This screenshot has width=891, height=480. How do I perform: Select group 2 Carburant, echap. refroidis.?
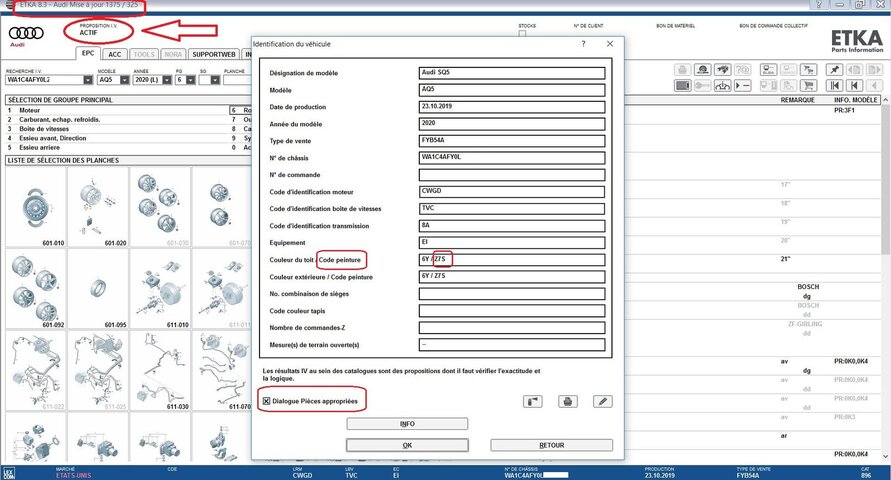pos(117,120)
